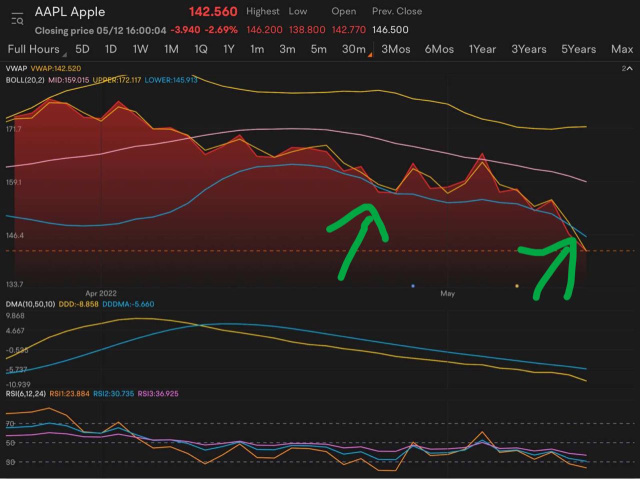The image size is (640, 479).
Task: Click the Highest value 146.200
Action: pos(264,30)
